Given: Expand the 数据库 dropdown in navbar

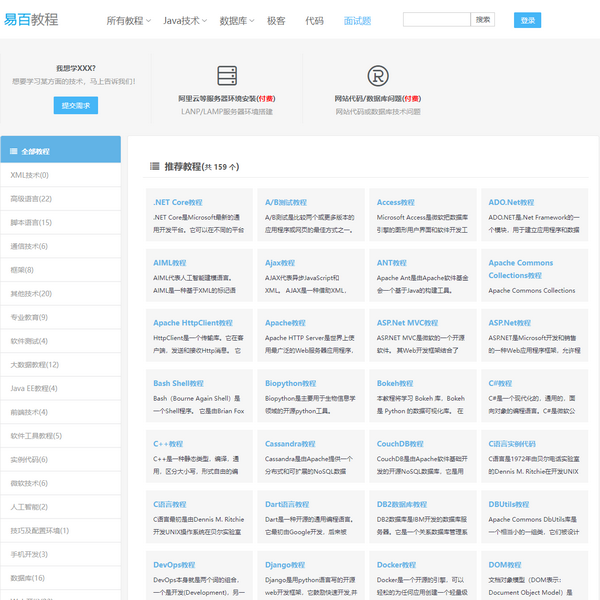Looking at the screenshot, I should [x=237, y=20].
